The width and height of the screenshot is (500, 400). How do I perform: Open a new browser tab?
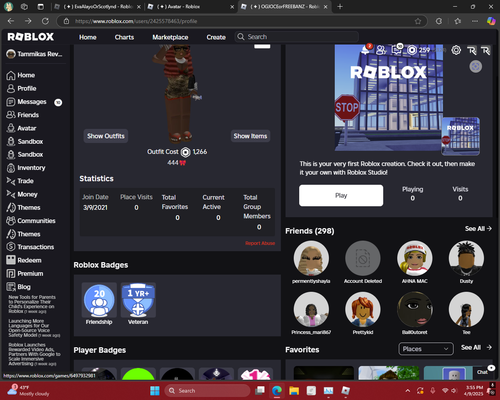[x=340, y=6]
